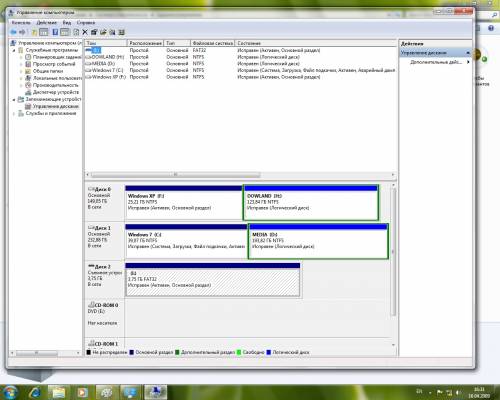Sort by the Том column header
500x400 pixels.
coord(106,43)
